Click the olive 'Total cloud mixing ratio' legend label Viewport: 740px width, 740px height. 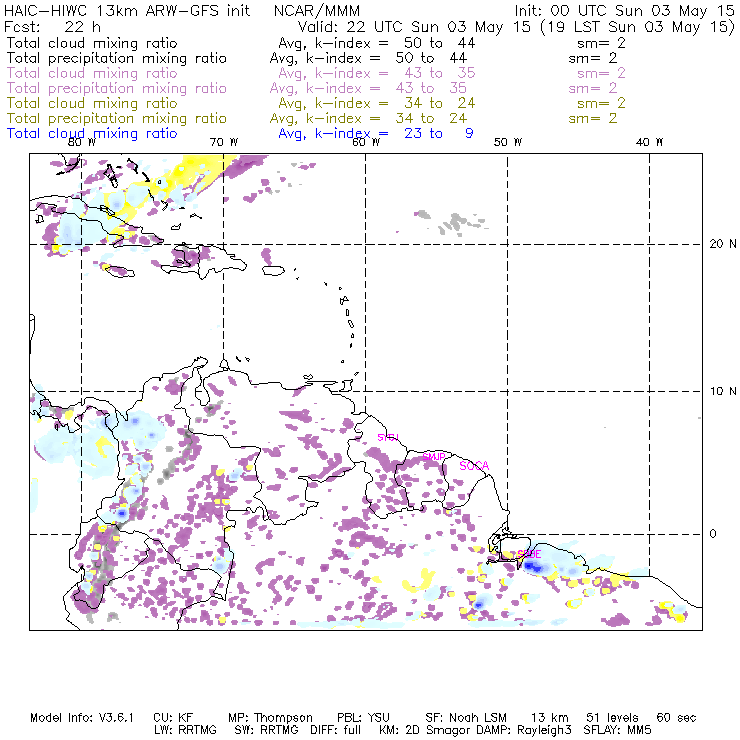click(x=92, y=103)
